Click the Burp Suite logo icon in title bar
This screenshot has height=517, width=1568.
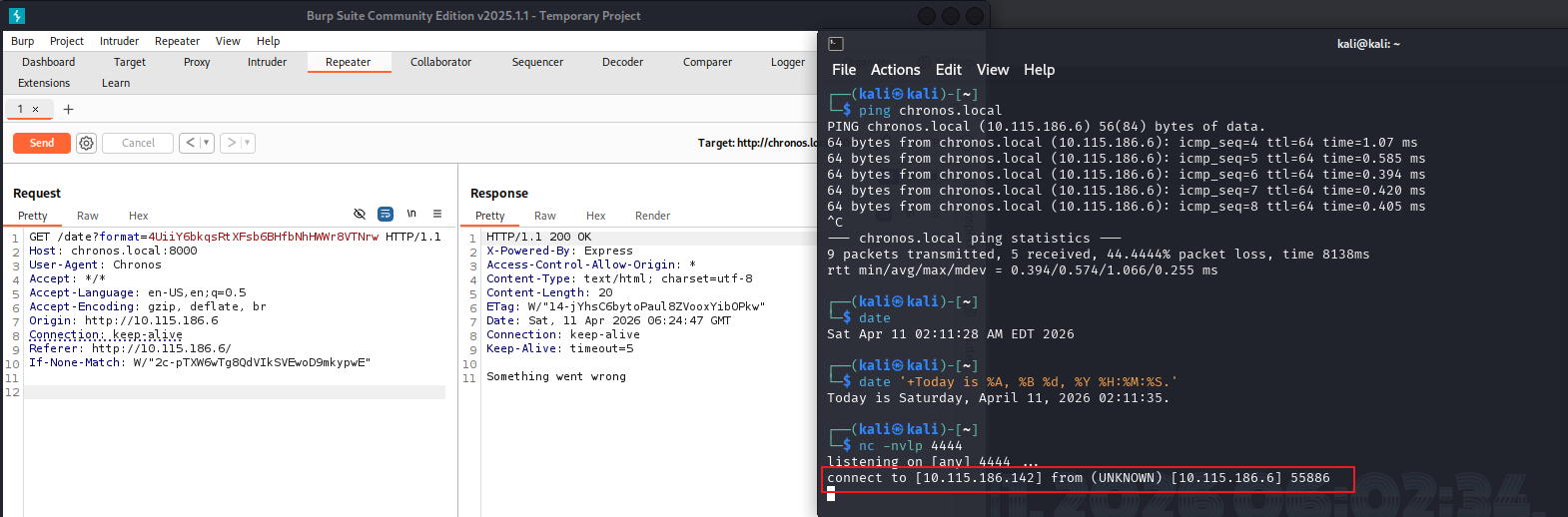pyautogui.click(x=16, y=15)
